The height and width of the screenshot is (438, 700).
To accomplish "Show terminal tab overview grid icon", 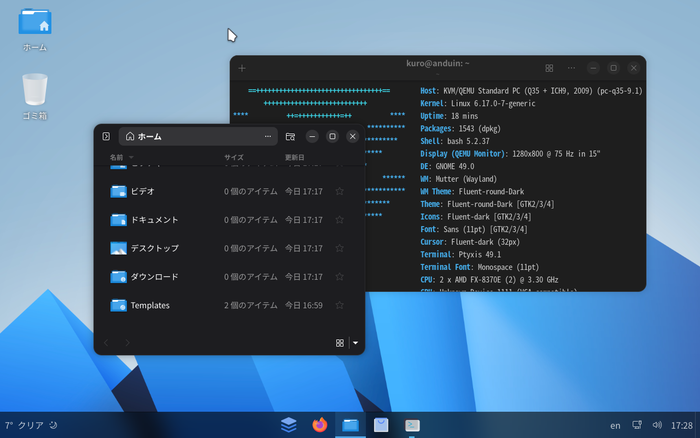I will coord(549,68).
